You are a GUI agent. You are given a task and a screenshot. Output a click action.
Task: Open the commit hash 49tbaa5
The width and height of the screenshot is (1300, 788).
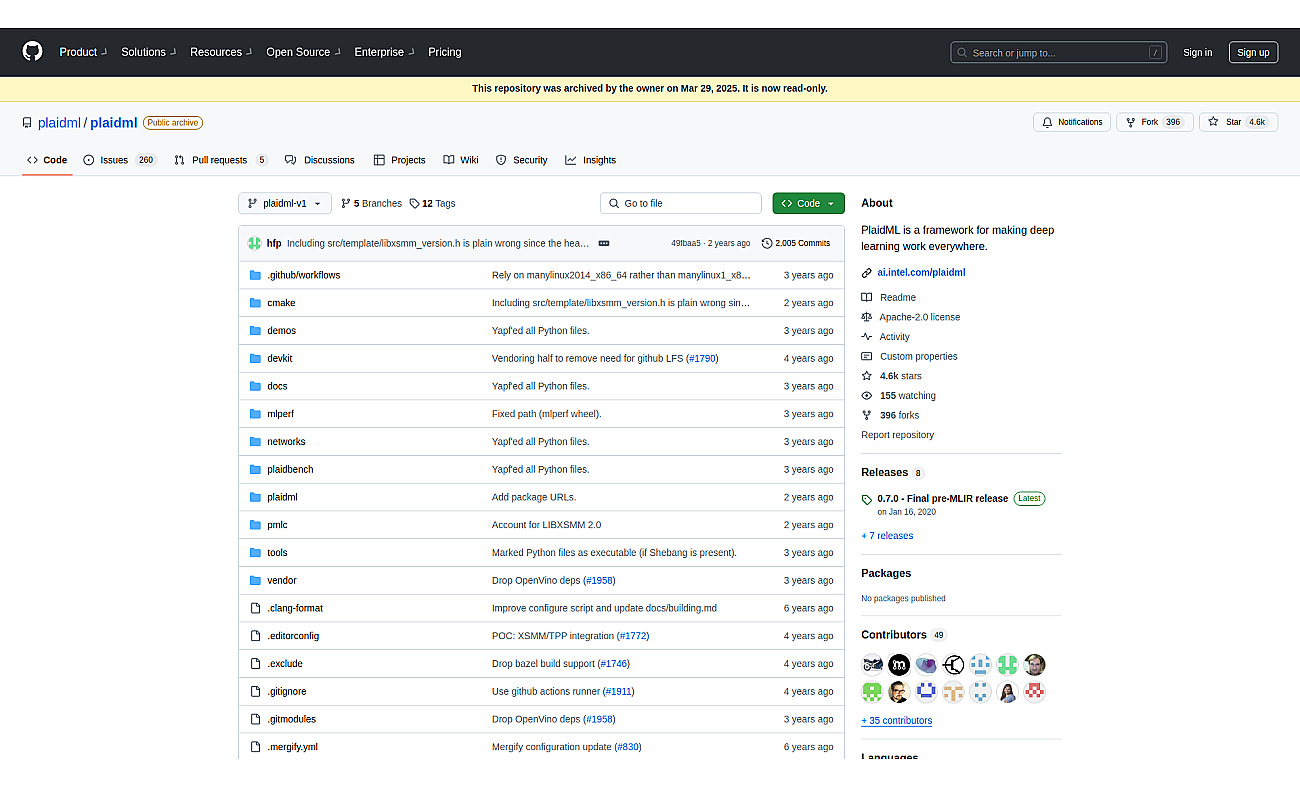[x=685, y=243]
